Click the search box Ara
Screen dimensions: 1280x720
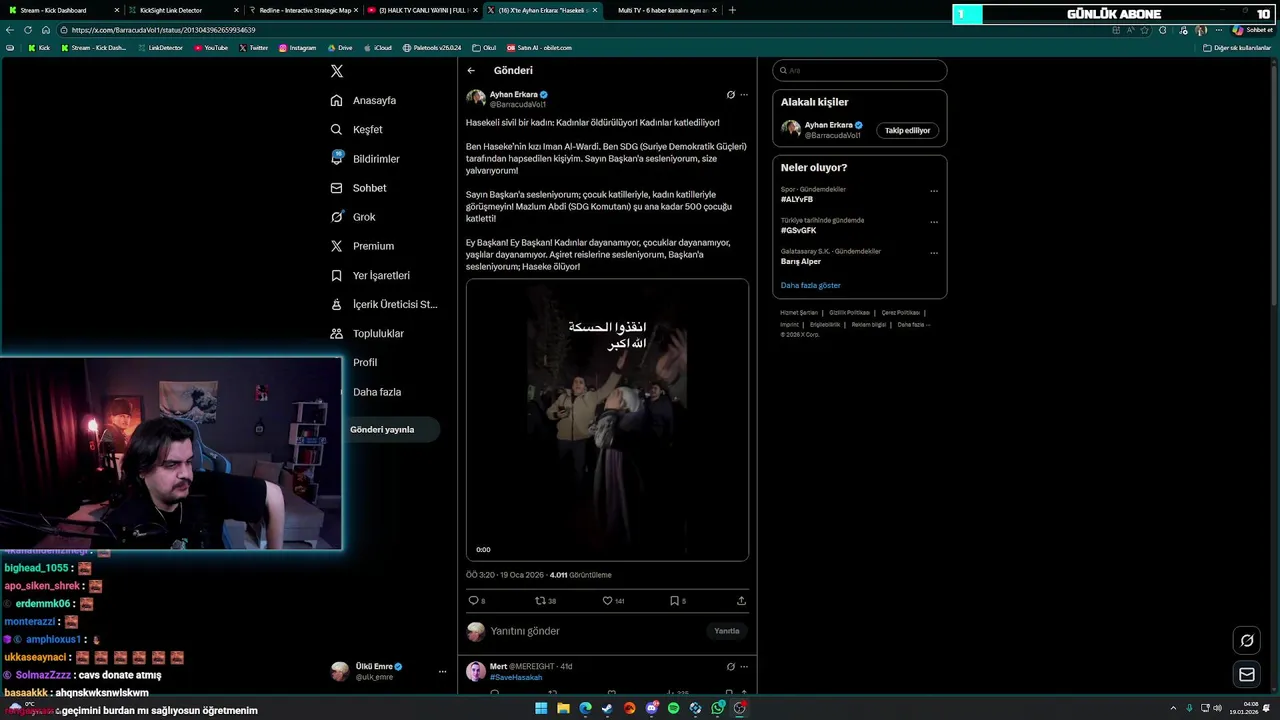coord(860,71)
